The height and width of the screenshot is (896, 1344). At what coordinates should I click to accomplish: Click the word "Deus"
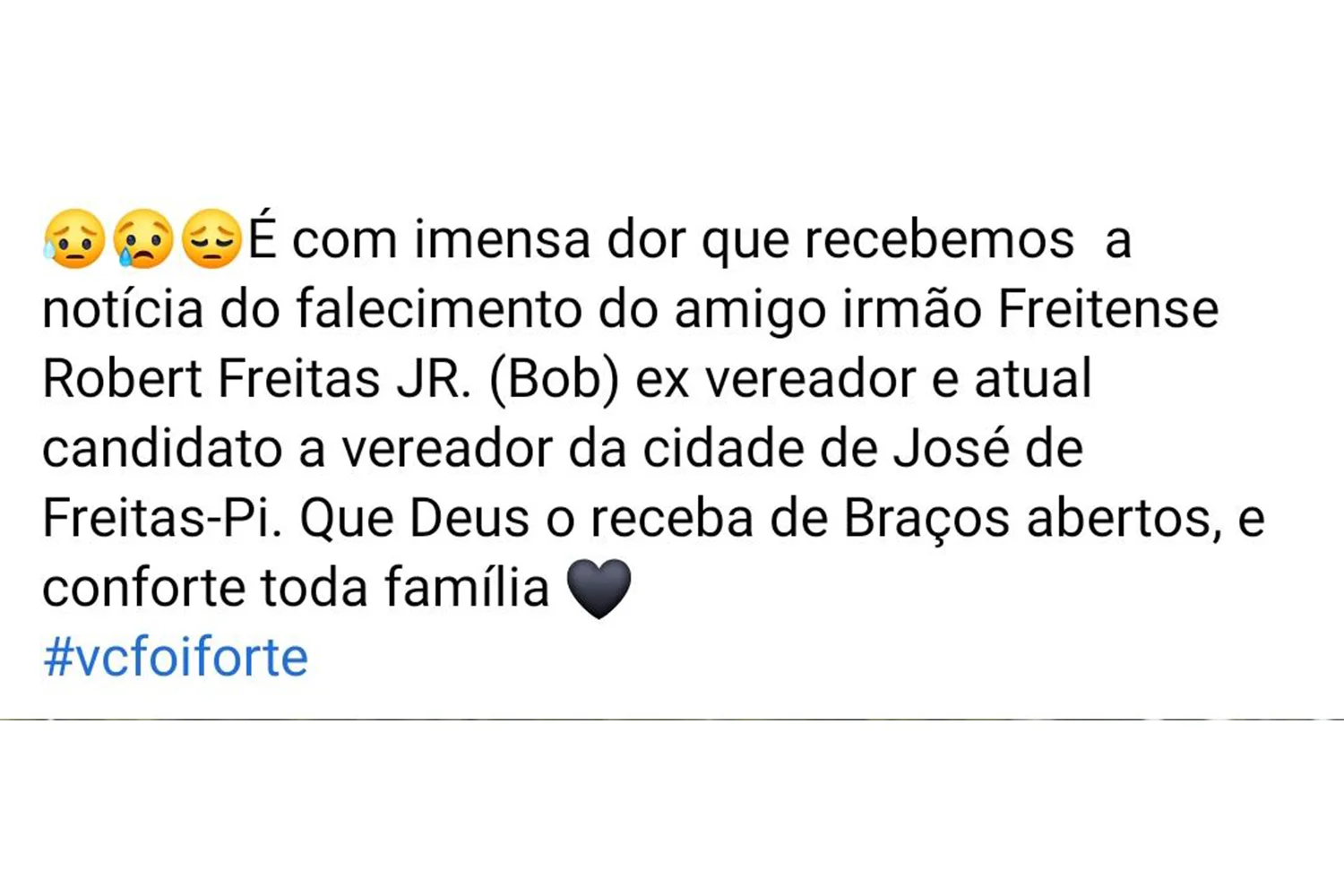coord(470,518)
